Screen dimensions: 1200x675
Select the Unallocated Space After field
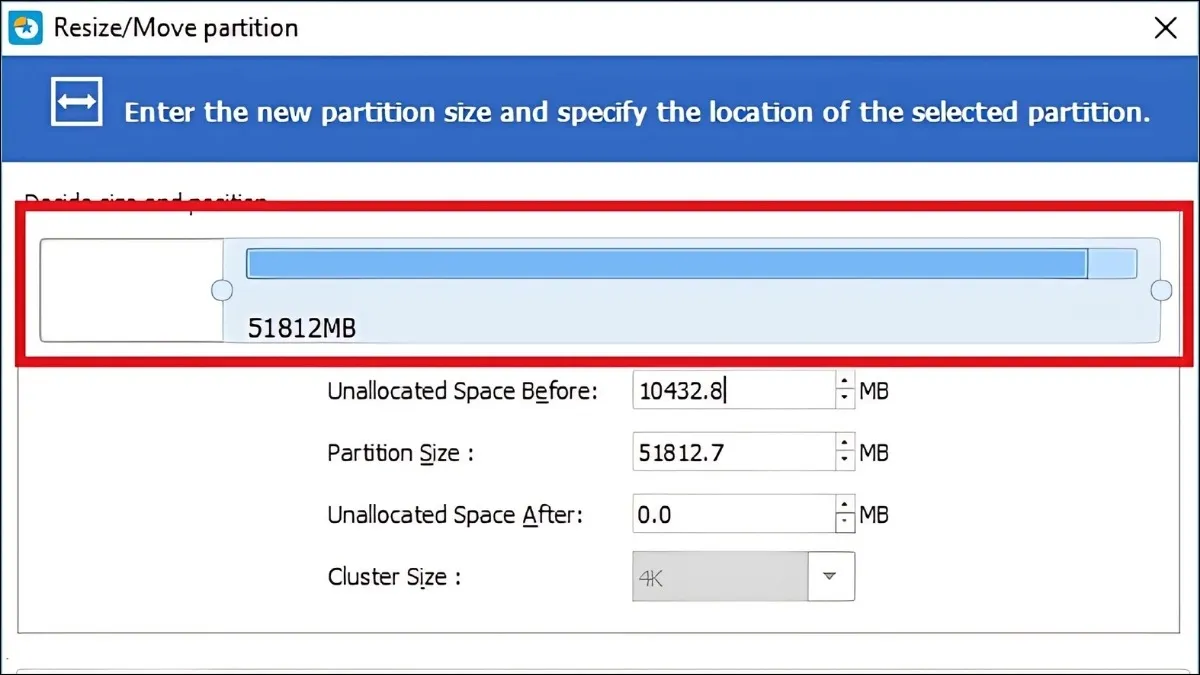click(x=732, y=515)
